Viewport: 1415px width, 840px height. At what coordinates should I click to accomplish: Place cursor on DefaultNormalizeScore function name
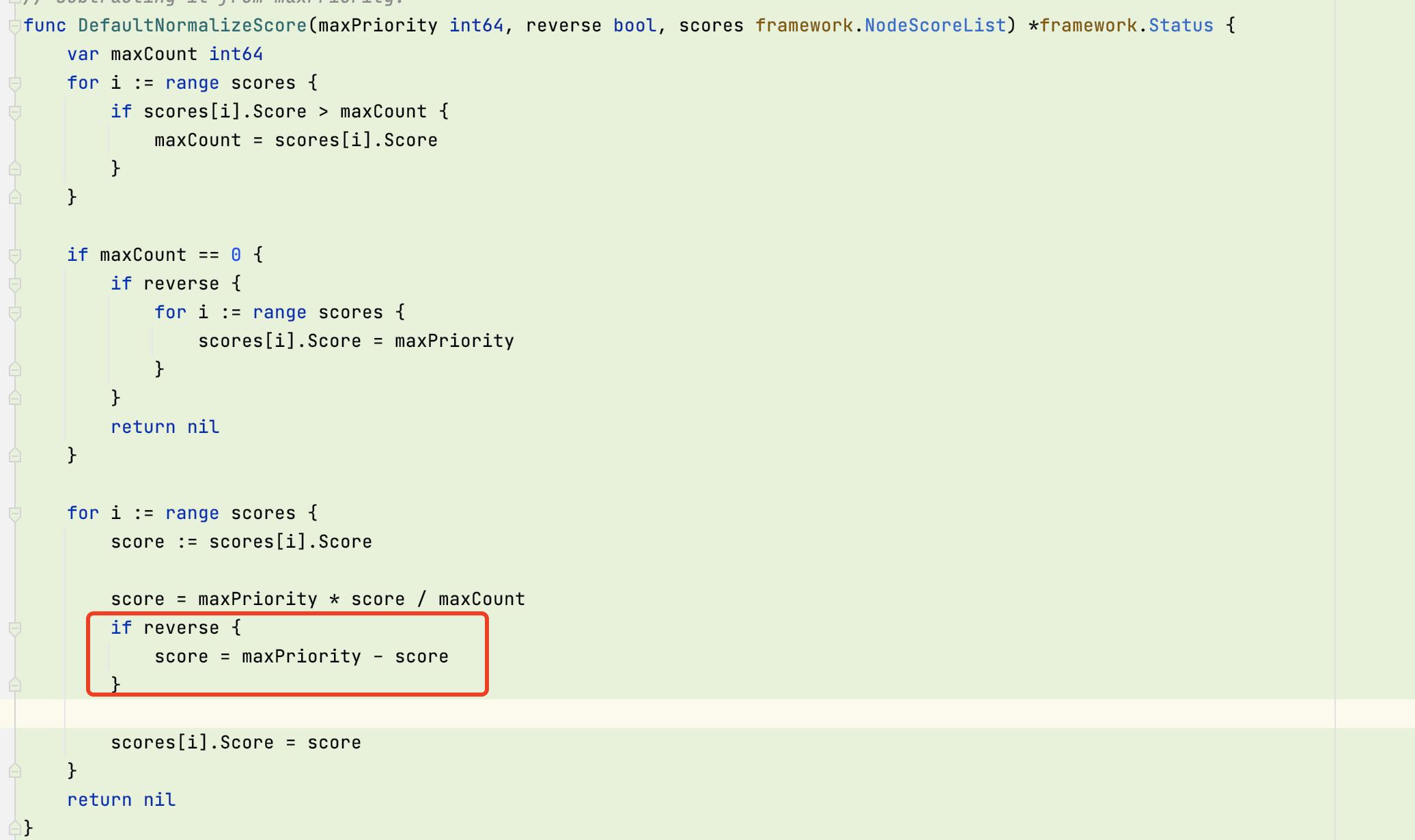[192, 26]
